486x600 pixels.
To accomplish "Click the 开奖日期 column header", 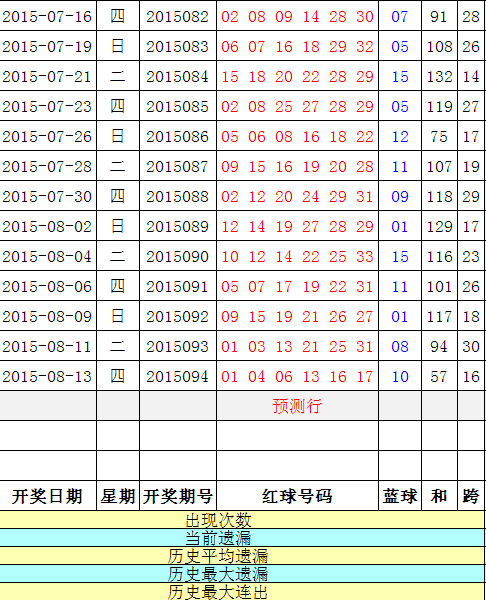I will [x=47, y=496].
